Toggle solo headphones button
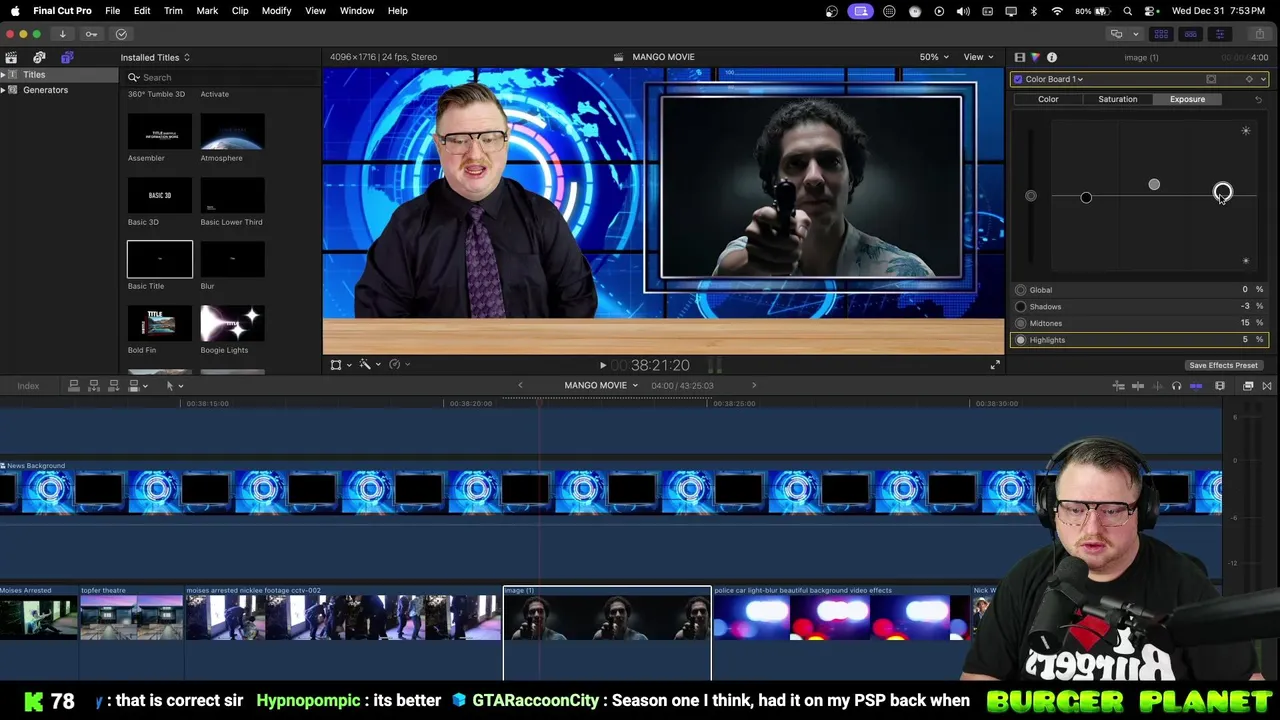This screenshot has height=720, width=1280. click(1176, 386)
